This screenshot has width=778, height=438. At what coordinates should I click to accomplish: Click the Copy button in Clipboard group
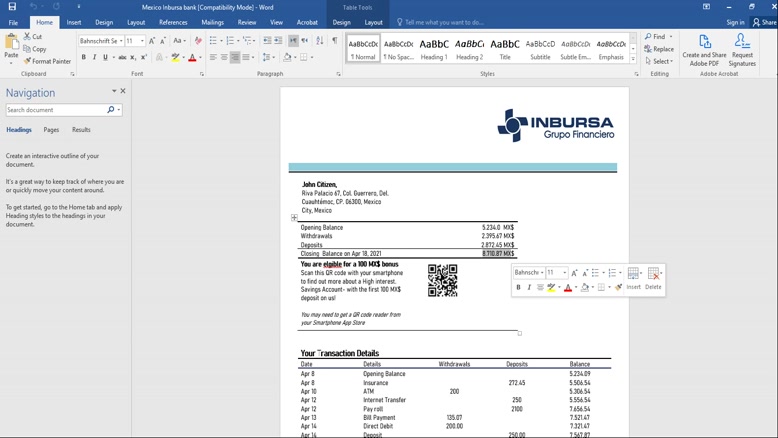35,49
